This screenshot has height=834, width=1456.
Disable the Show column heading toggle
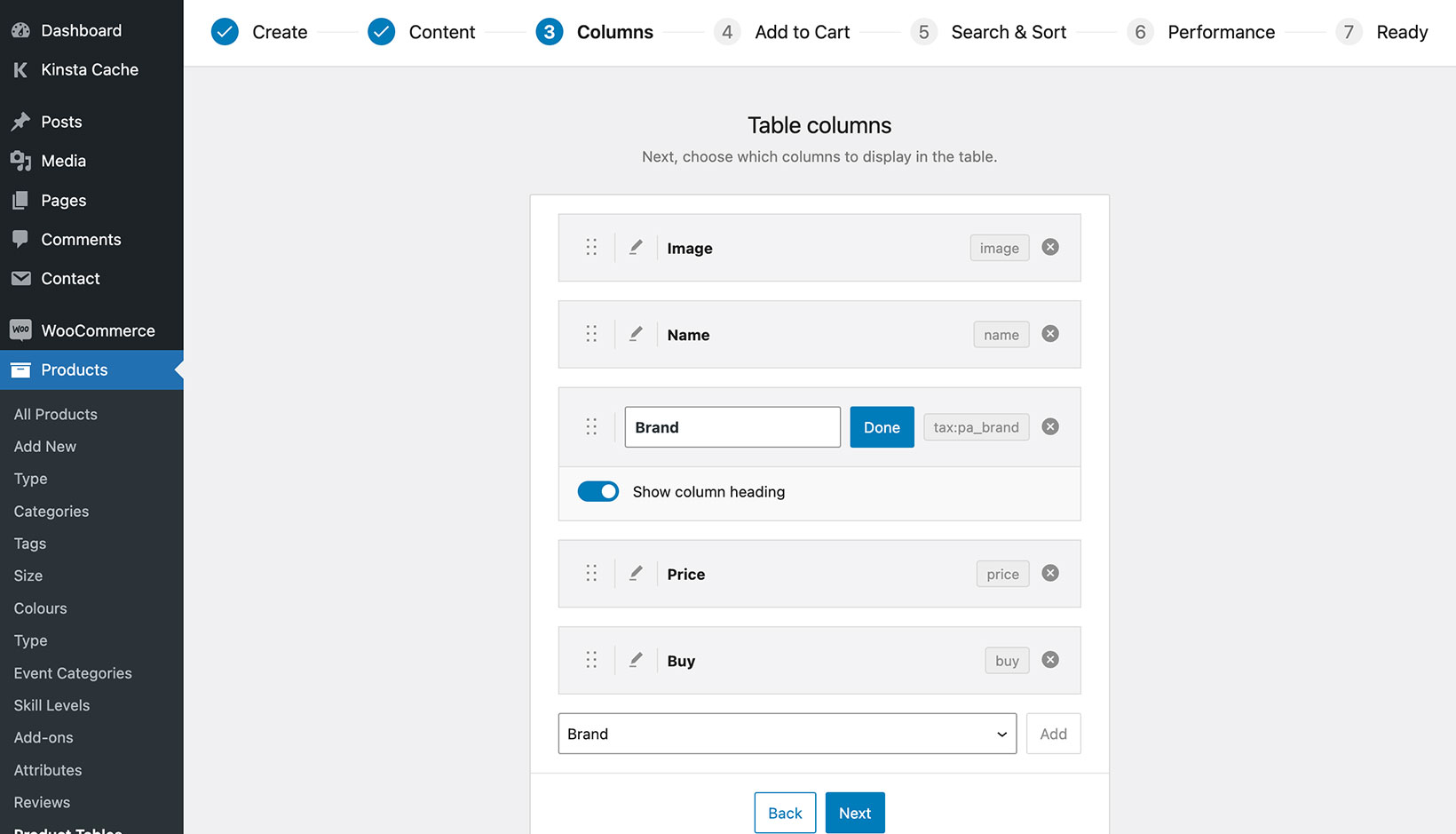[x=597, y=491]
